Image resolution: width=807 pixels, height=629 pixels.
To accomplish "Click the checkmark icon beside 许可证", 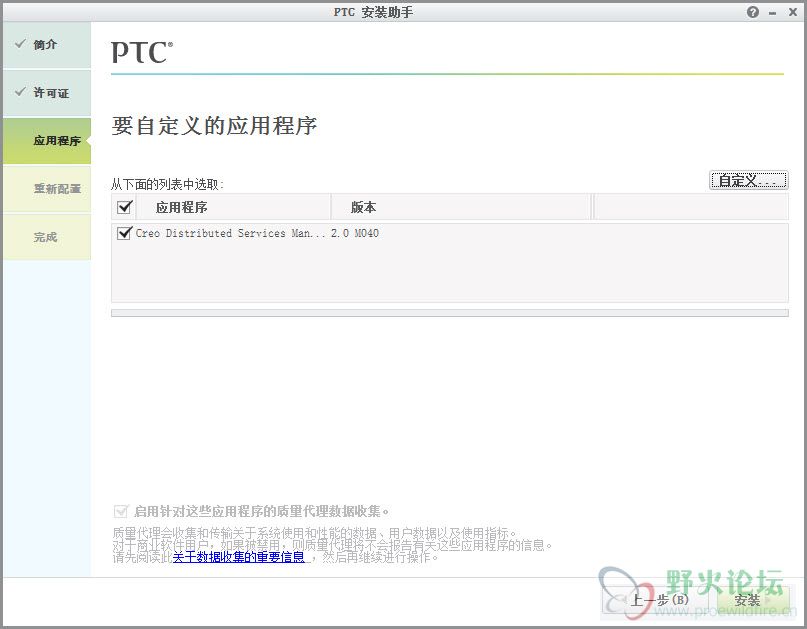I will pyautogui.click(x=20, y=92).
